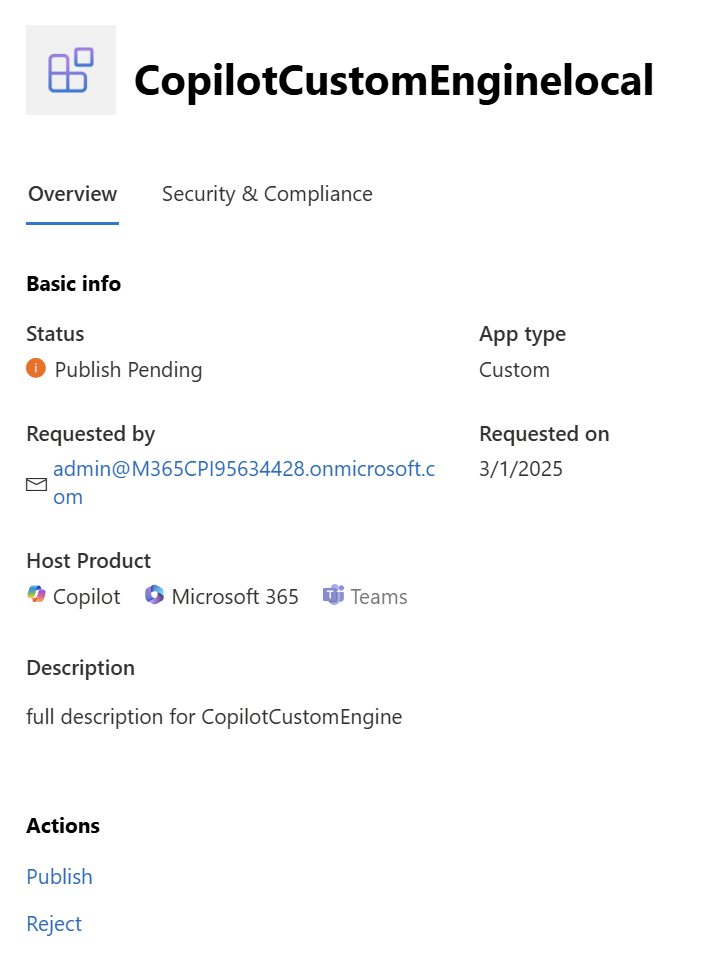Image resolution: width=711 pixels, height=960 pixels.
Task: Click the Requested by label
Action: pos(91,434)
